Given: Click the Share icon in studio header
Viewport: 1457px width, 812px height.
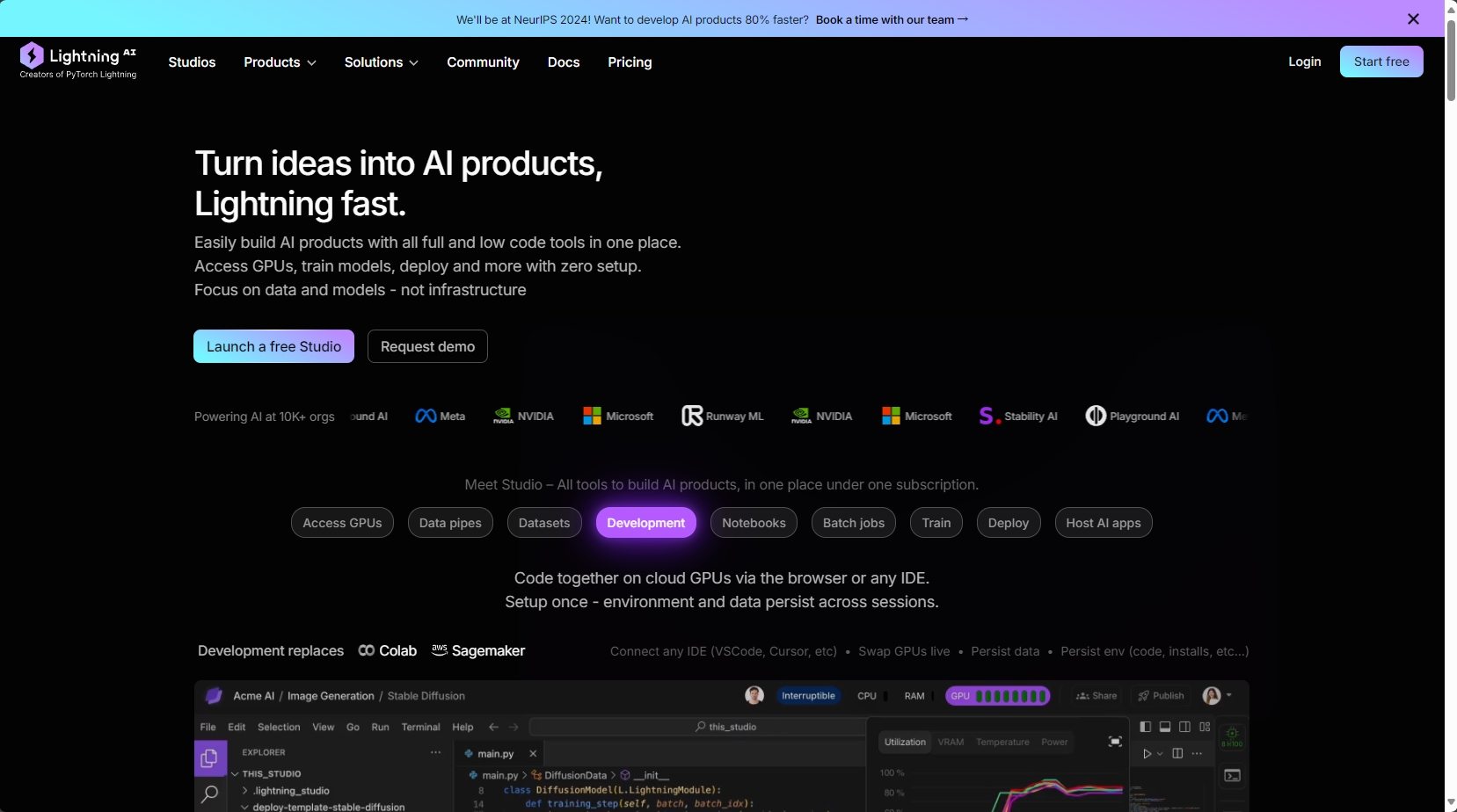Looking at the screenshot, I should pos(1096,696).
